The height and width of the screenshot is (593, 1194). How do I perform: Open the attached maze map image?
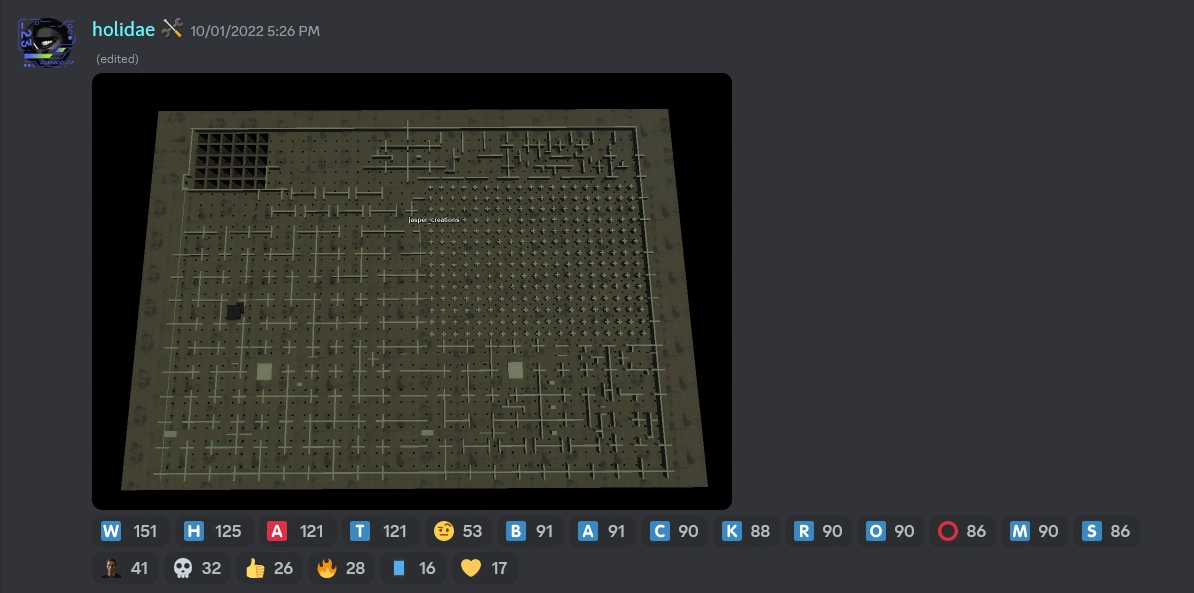[x=412, y=292]
